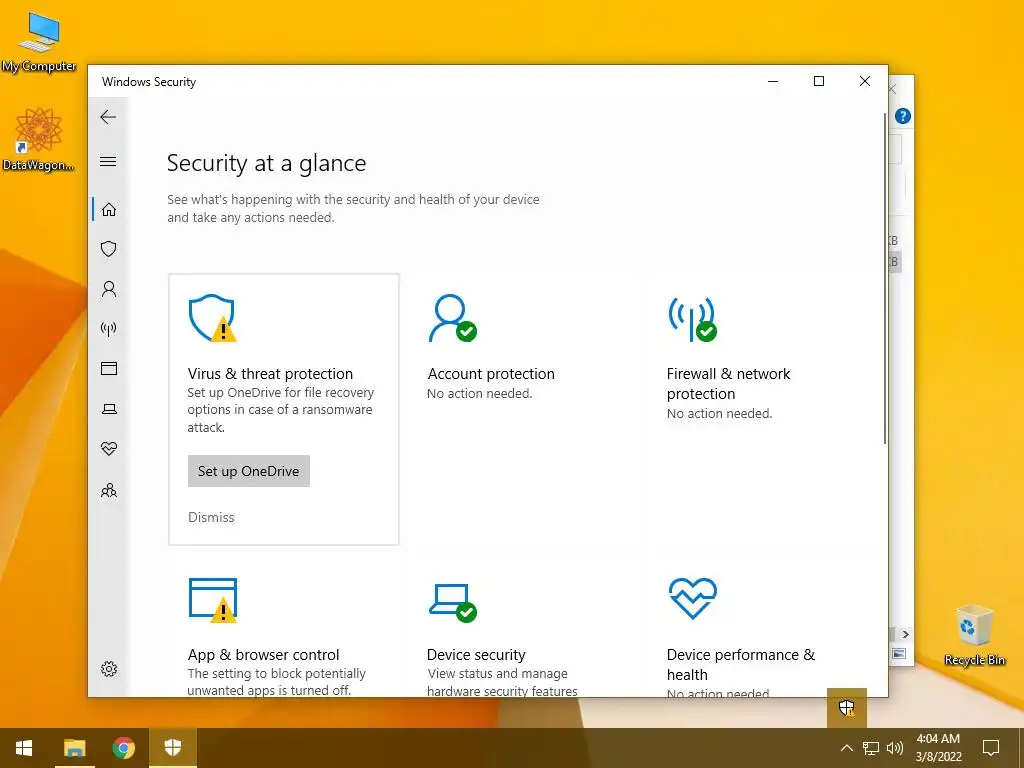
Task: Open Action Center notifications icon
Action: [991, 748]
